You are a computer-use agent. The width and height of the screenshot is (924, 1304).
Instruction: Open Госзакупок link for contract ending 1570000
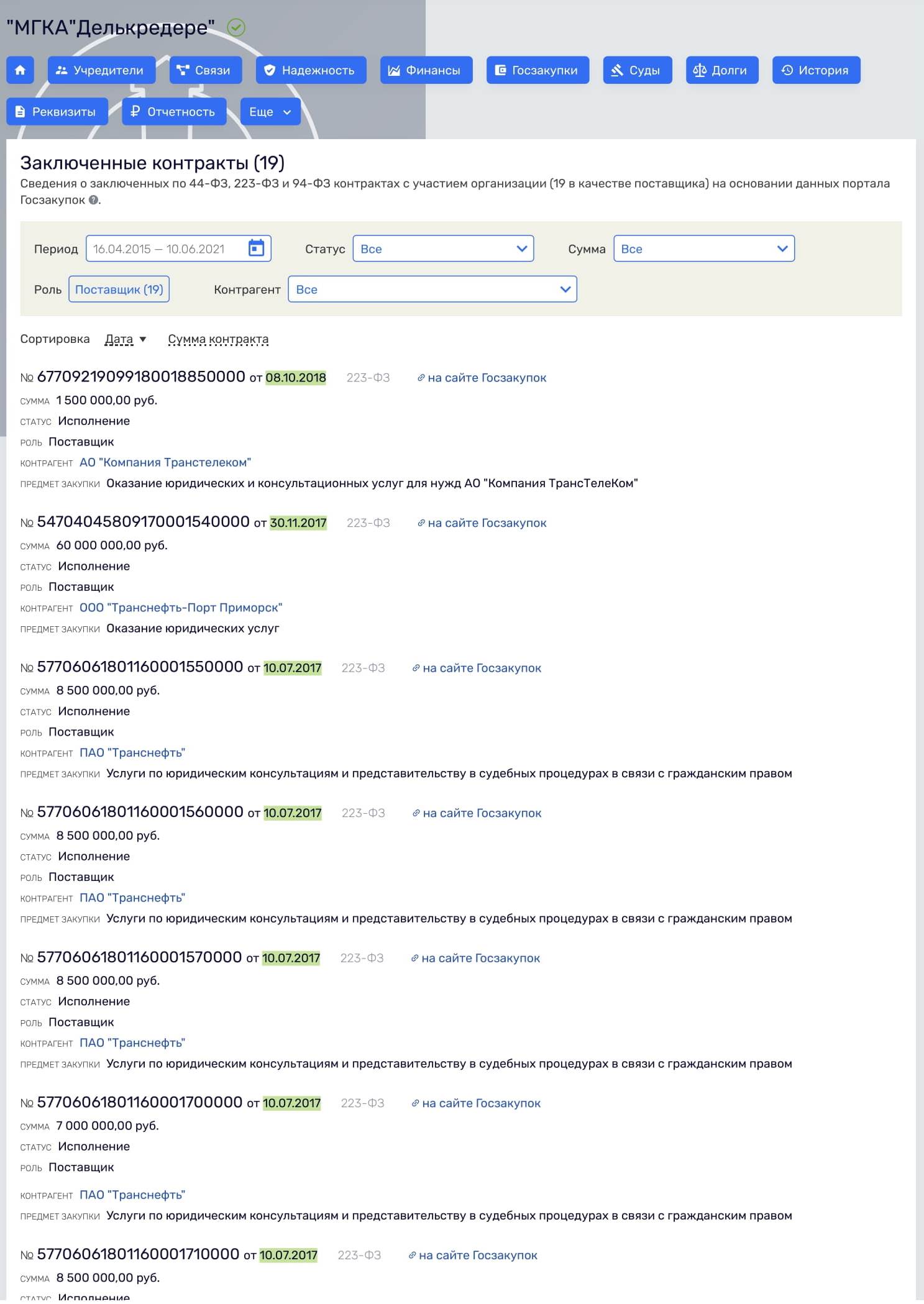coord(475,958)
